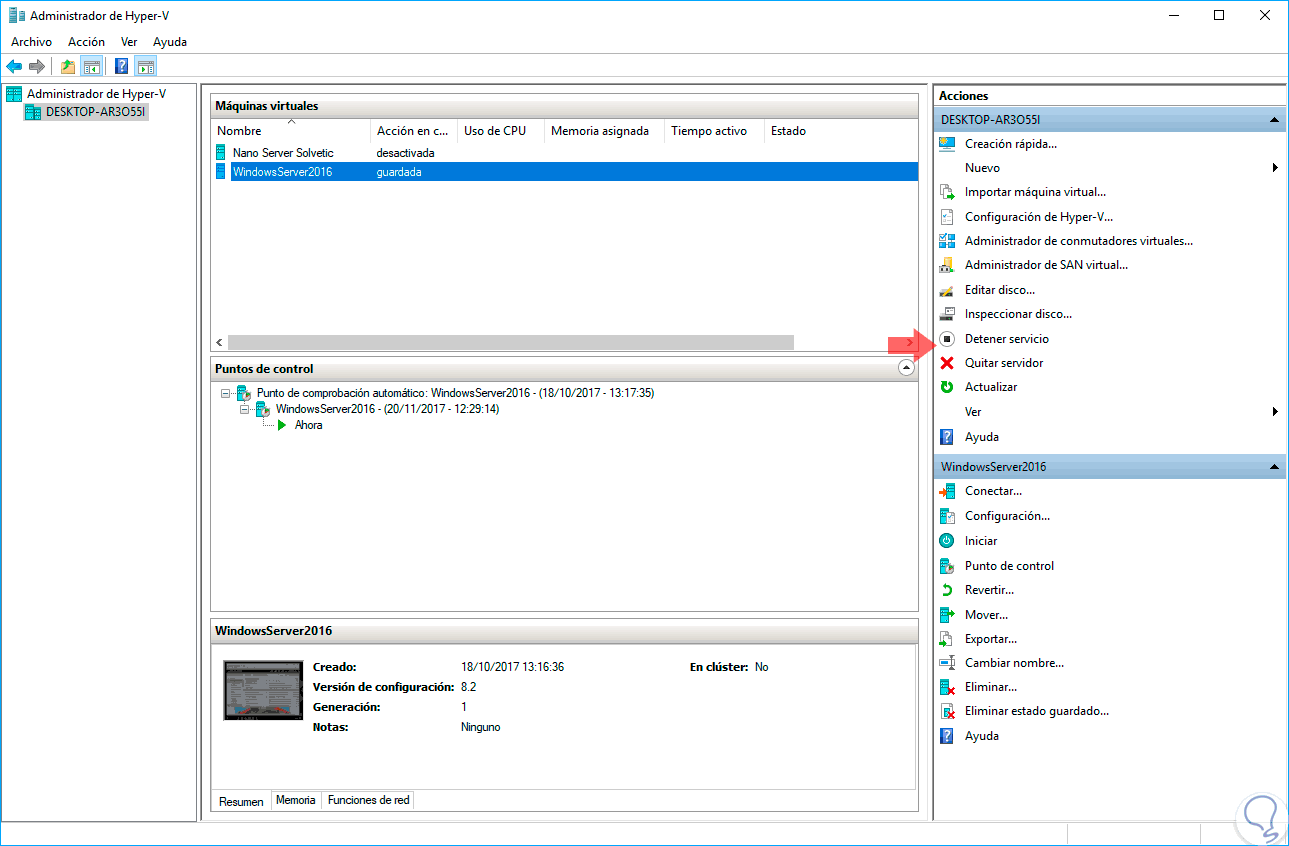The height and width of the screenshot is (846, 1289).
Task: Click the Exportar icon
Action: [x=947, y=639]
